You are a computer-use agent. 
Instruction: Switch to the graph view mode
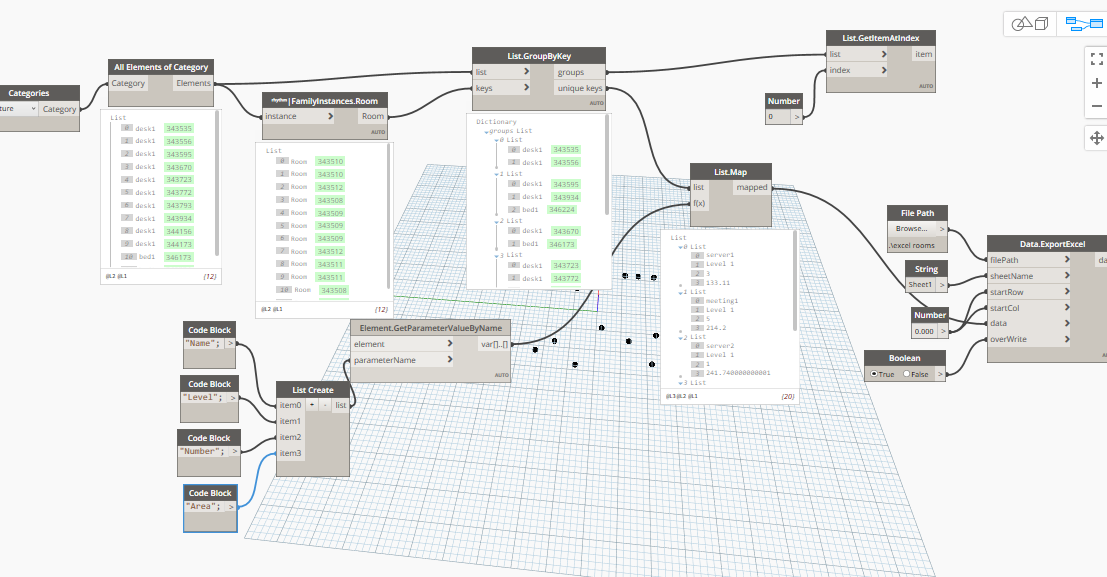[x=1083, y=24]
